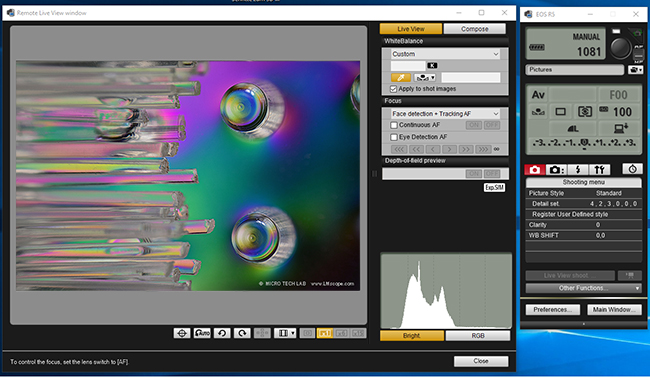Enable the Continuous AF checkbox
The height and width of the screenshot is (378, 650).
pos(394,125)
